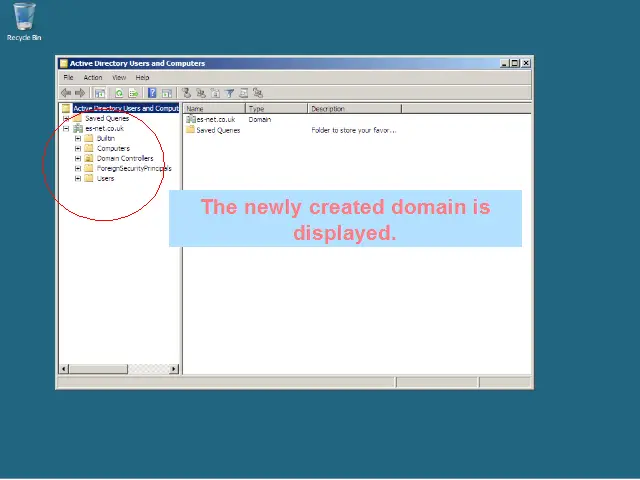The image size is (640, 480).
Task: Click the folder icon beside Saved Queries in the list
Action: point(190,130)
